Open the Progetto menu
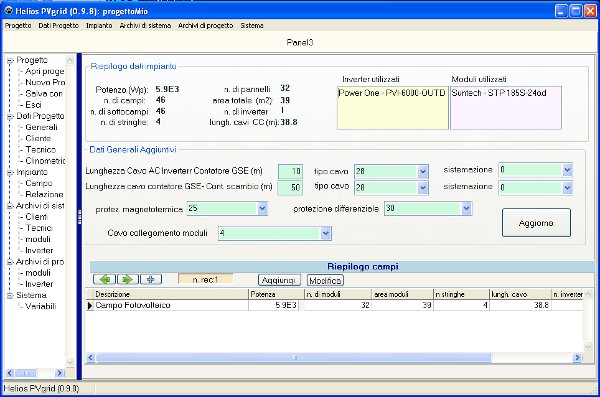This screenshot has width=600, height=397. point(18,26)
